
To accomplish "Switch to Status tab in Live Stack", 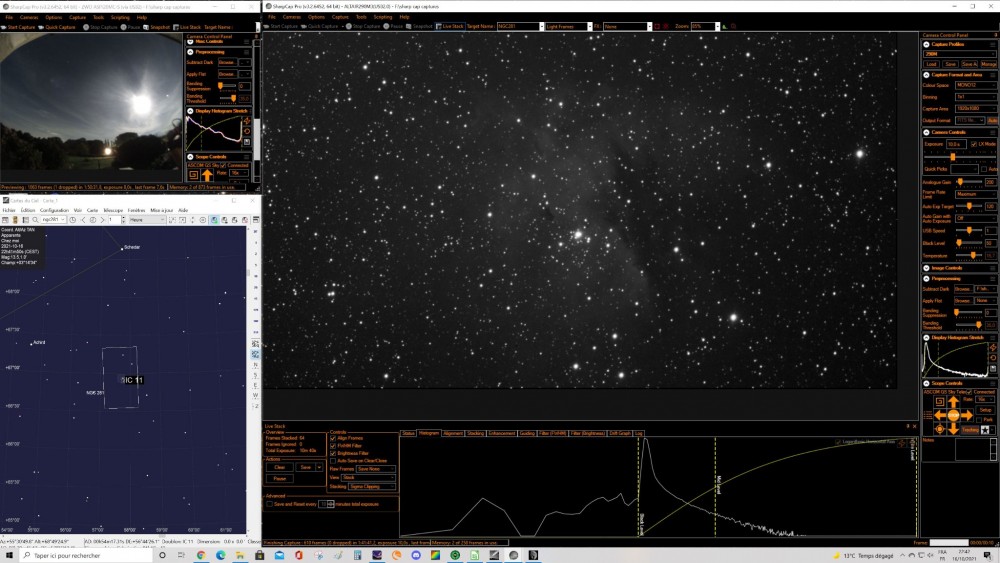I will [x=408, y=433].
